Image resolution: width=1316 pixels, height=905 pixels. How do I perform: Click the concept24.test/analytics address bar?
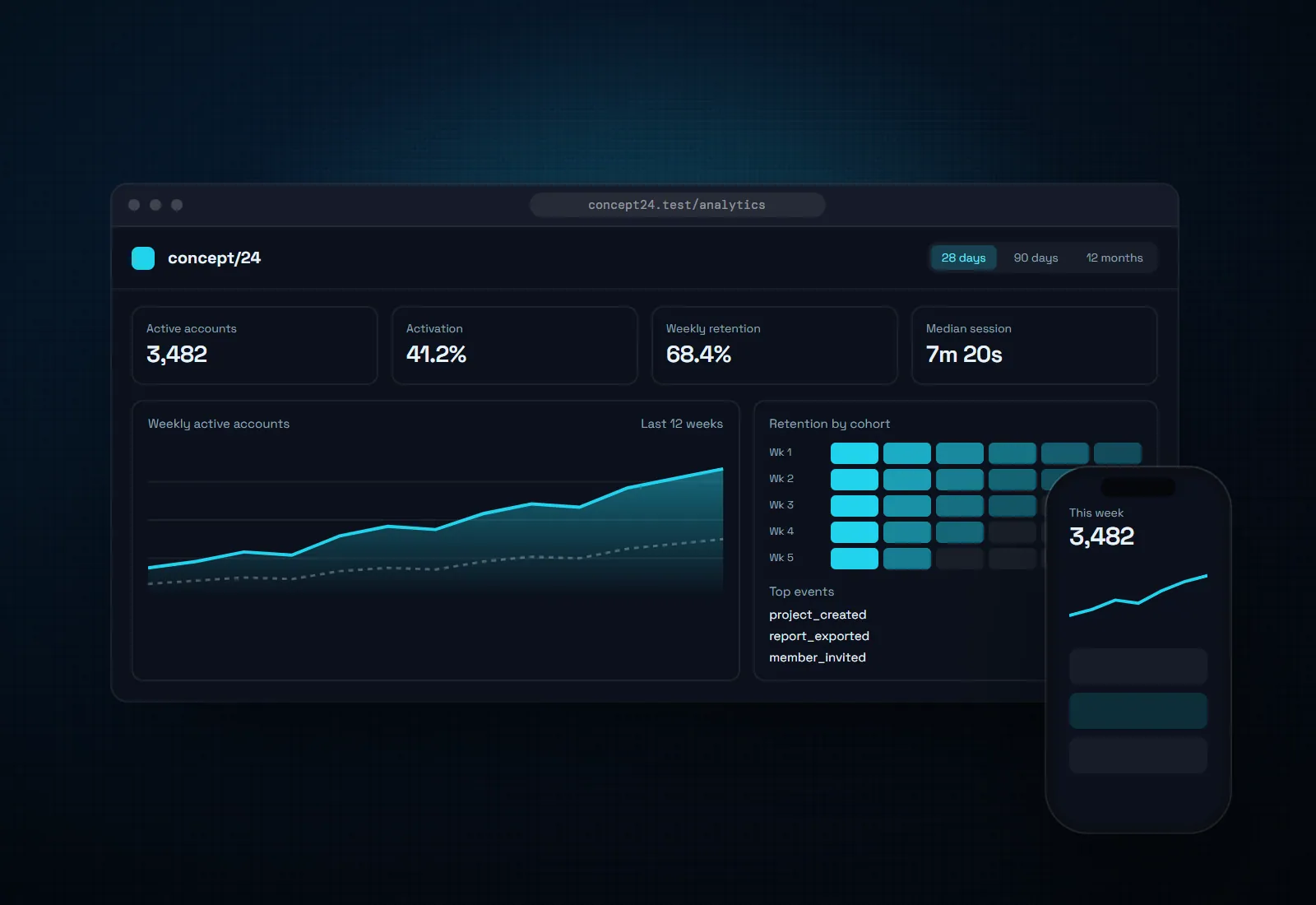[x=677, y=205]
